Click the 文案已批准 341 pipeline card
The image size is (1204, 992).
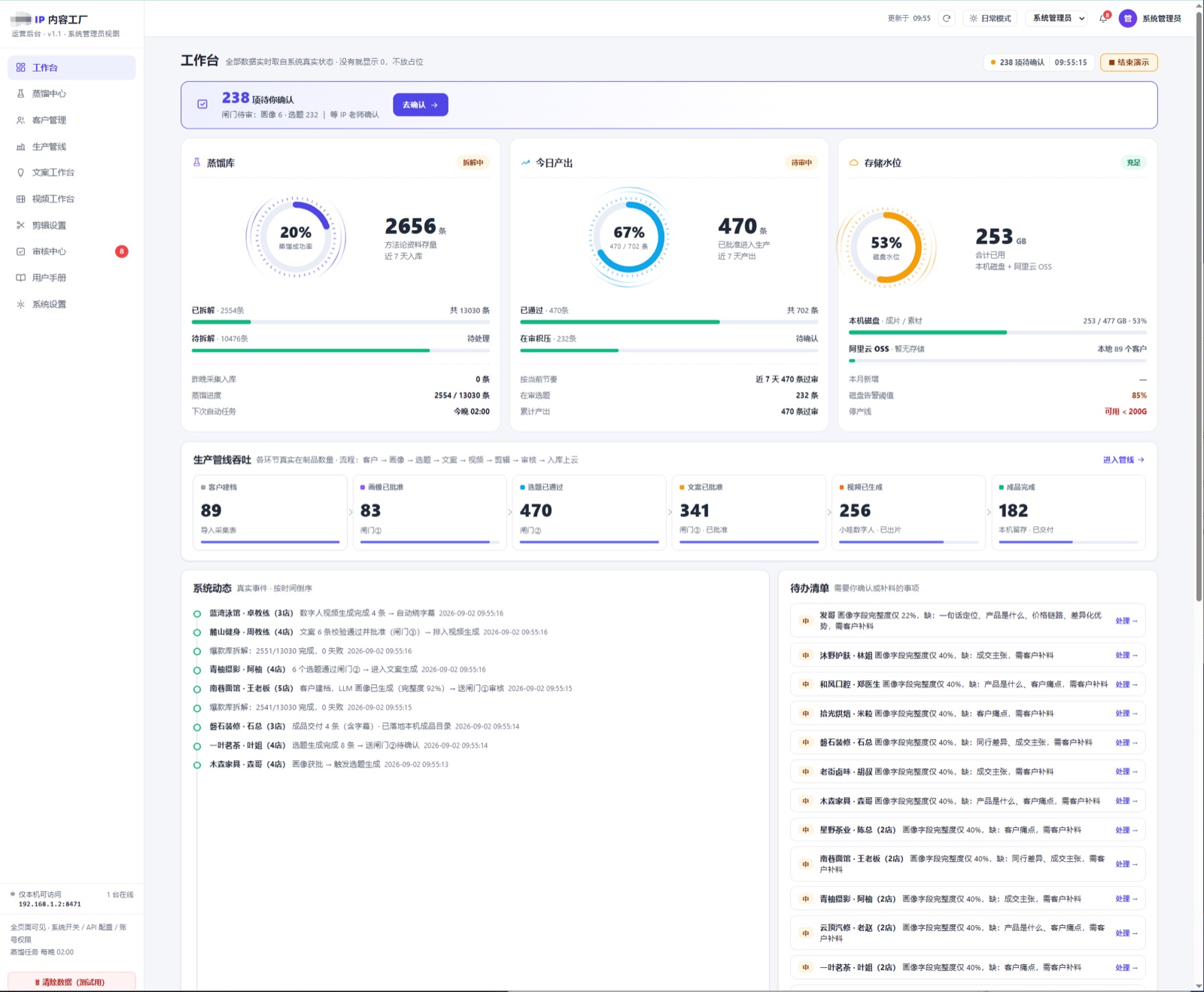[x=749, y=513]
